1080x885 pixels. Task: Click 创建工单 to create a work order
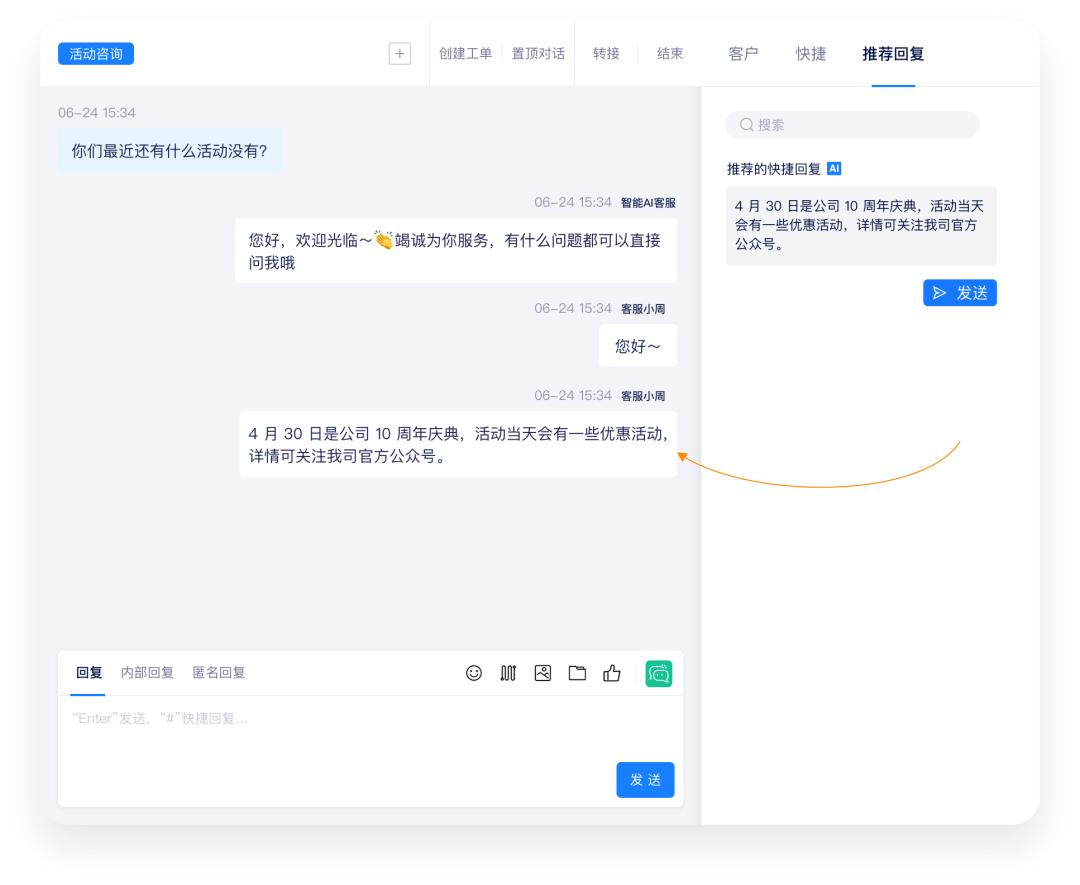[x=466, y=54]
